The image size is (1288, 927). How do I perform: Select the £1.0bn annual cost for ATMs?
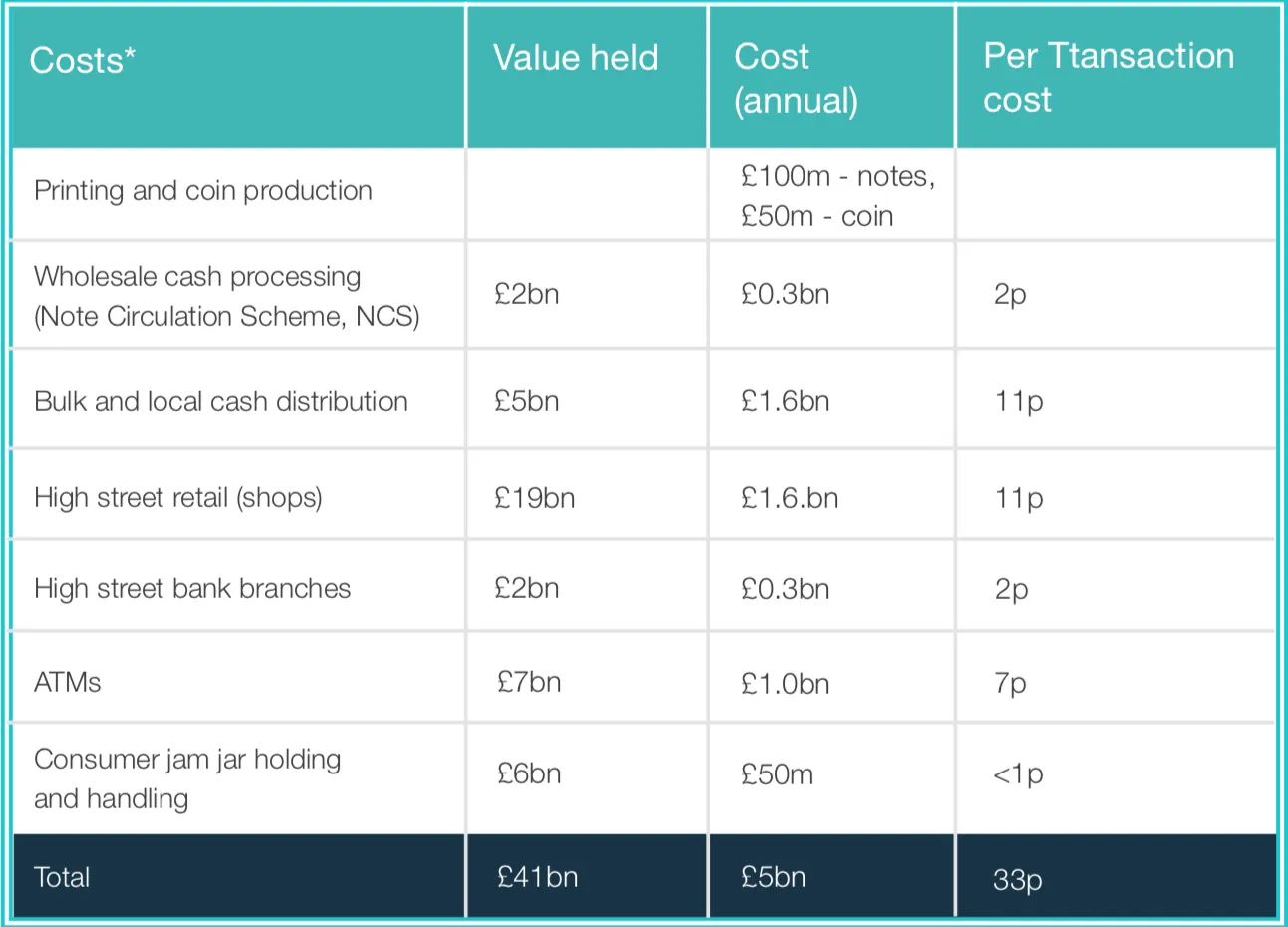[x=785, y=683]
